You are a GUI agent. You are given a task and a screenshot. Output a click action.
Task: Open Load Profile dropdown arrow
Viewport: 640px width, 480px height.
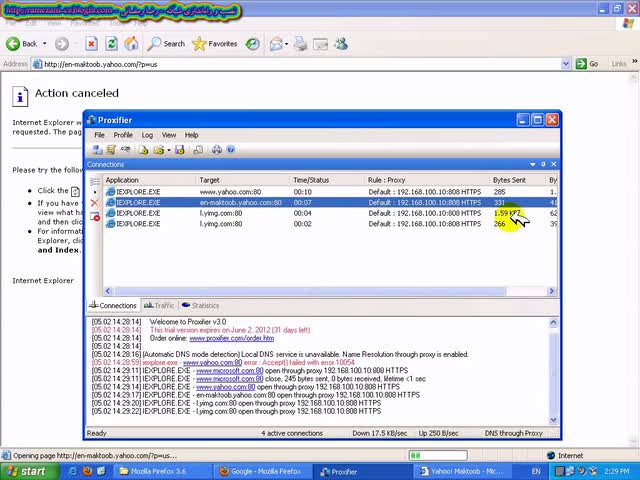(x=169, y=150)
